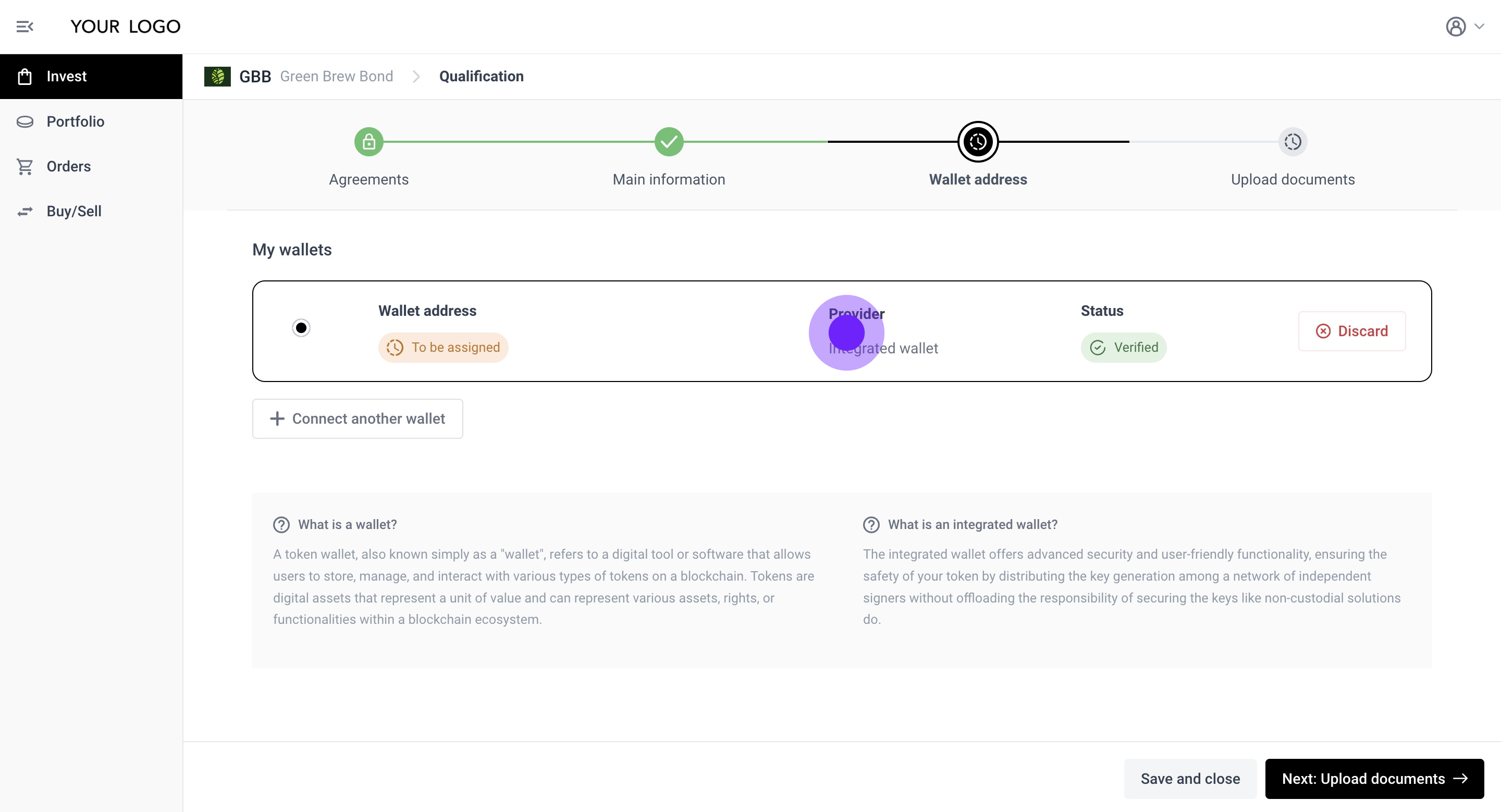Click the GBB bond leaf logo
Screen dimensions: 1501x812
point(217,76)
